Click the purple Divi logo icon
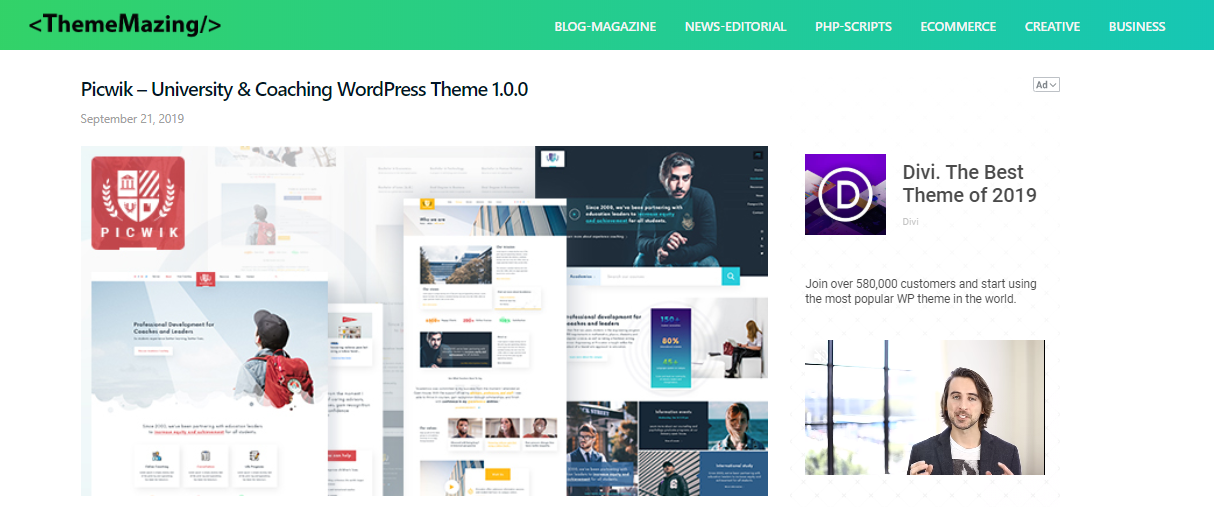1214x507 pixels. click(x=845, y=194)
